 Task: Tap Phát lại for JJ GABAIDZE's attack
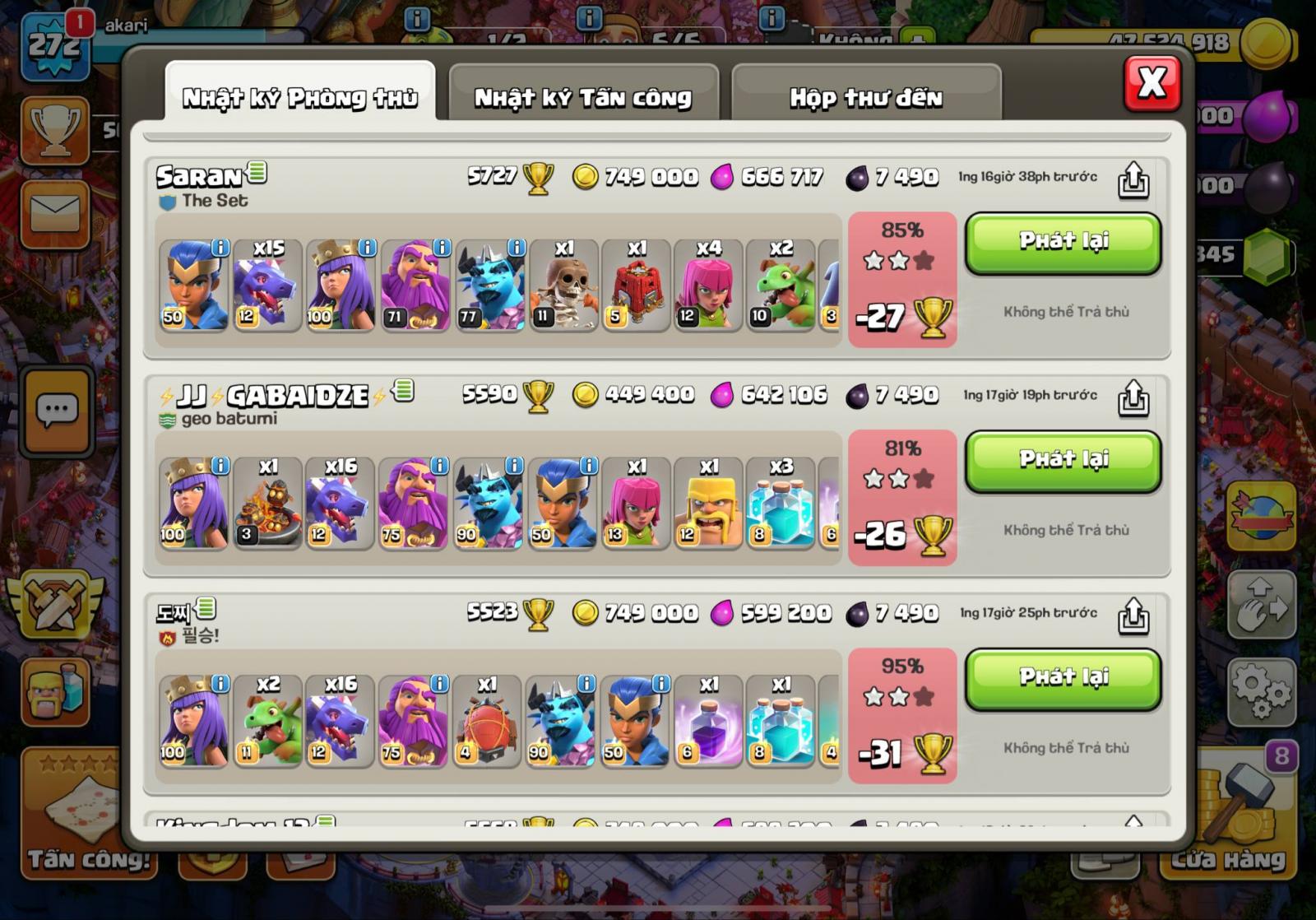[x=1063, y=461]
